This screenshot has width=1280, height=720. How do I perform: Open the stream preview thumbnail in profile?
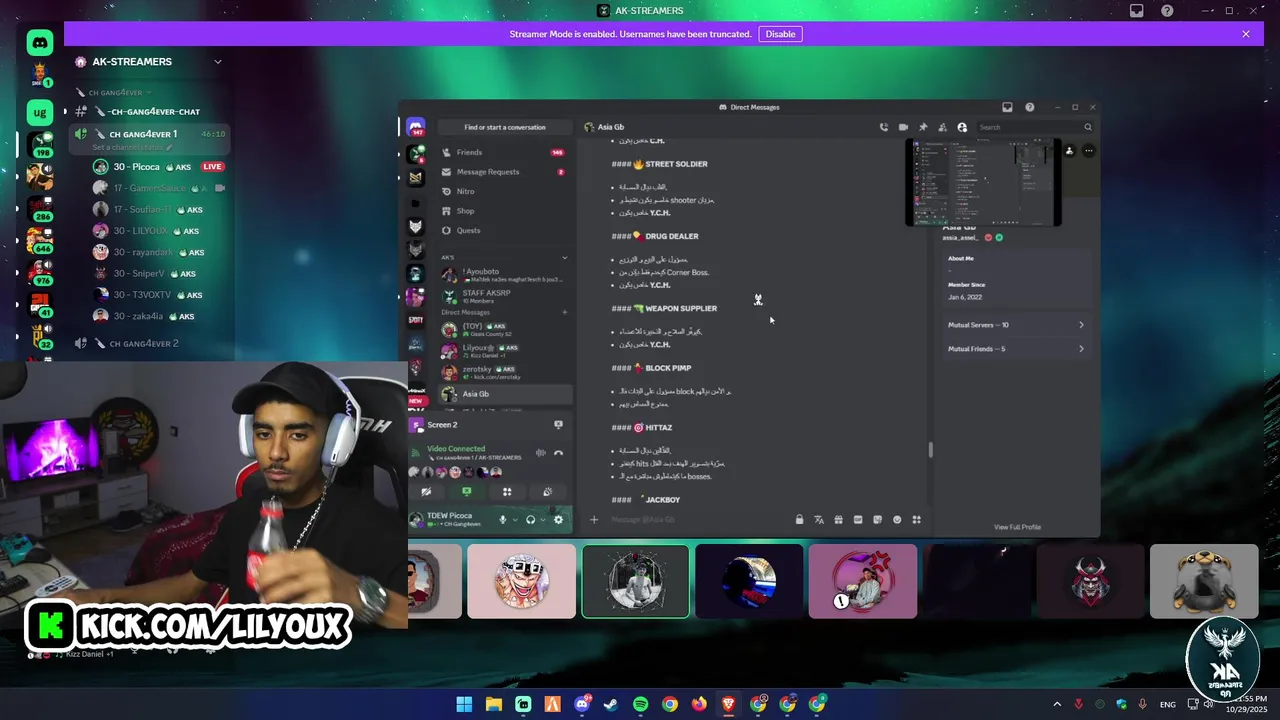[x=985, y=183]
